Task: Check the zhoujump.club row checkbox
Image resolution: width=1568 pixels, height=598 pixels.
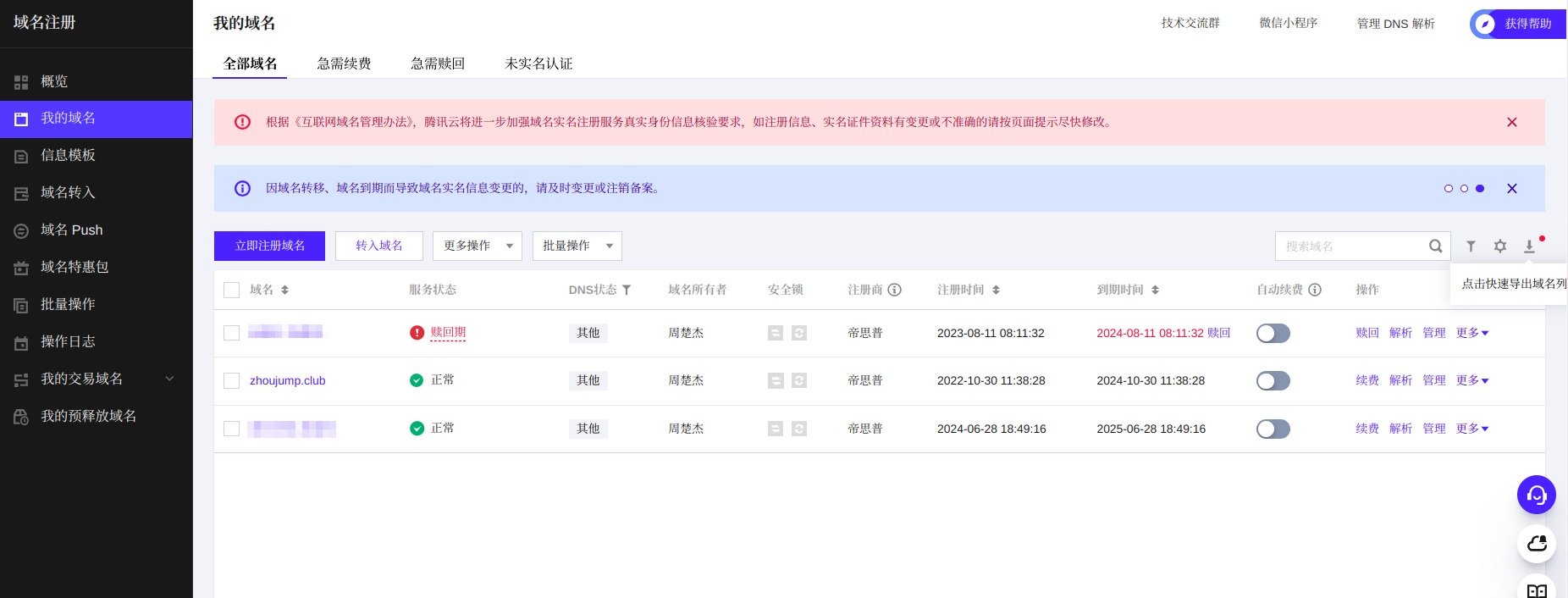Action: 231,381
